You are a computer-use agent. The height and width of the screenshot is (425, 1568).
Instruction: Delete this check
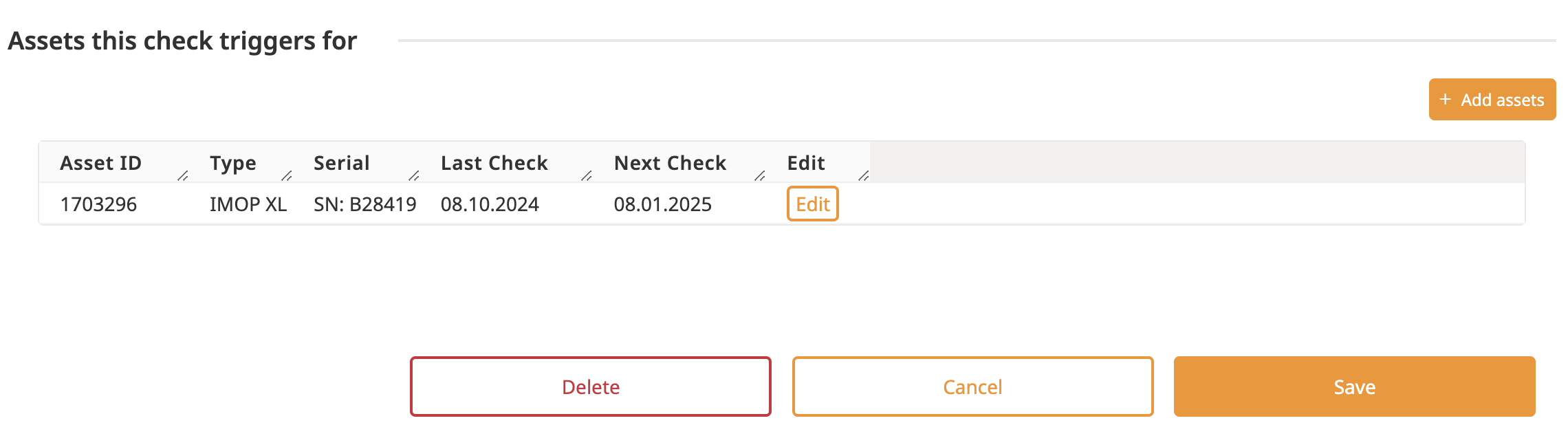[590, 386]
